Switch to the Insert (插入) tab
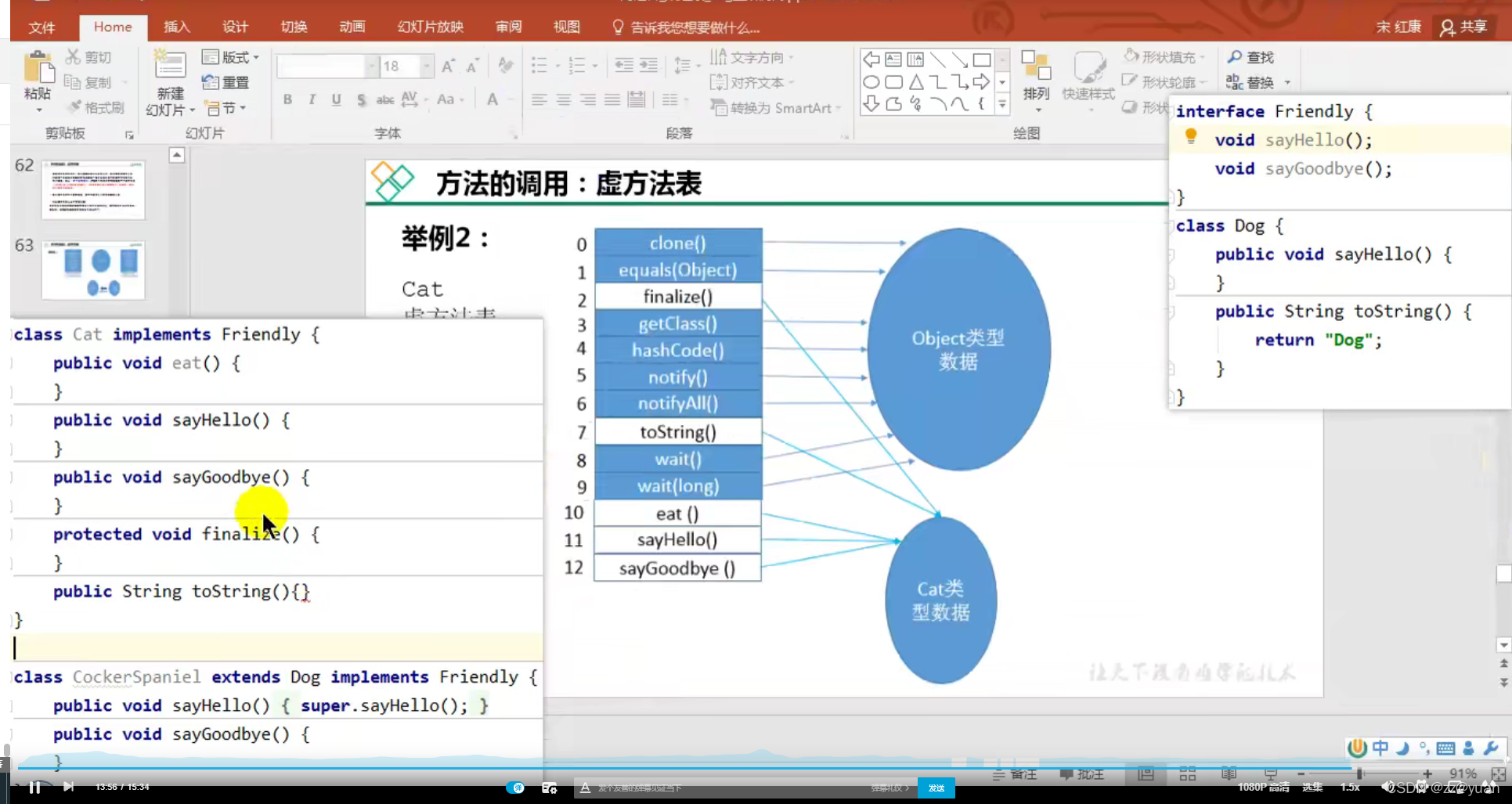1512x804 pixels. tap(176, 27)
